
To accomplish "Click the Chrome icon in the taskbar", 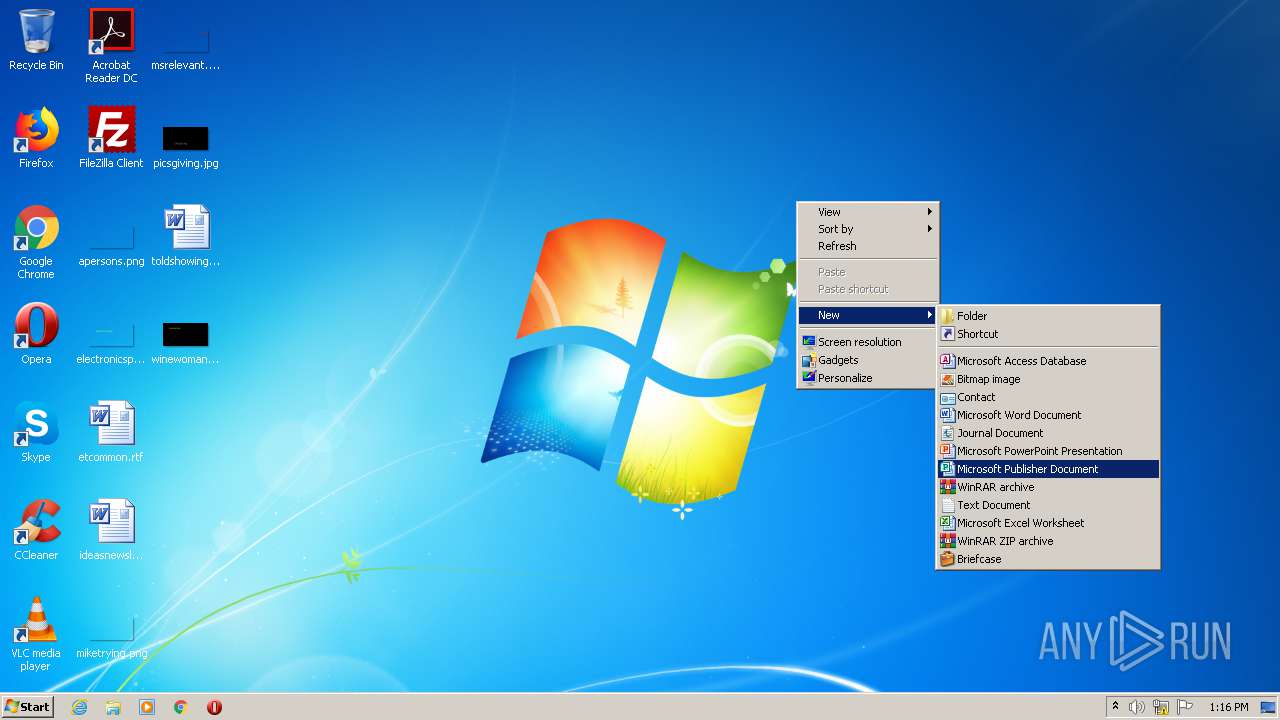I will 181,707.
